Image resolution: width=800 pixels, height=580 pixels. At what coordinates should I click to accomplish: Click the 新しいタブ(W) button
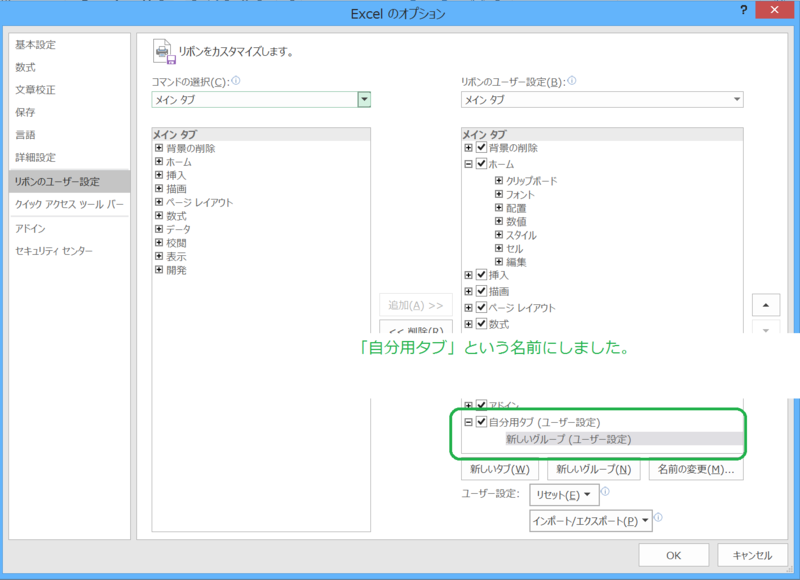coord(499,469)
